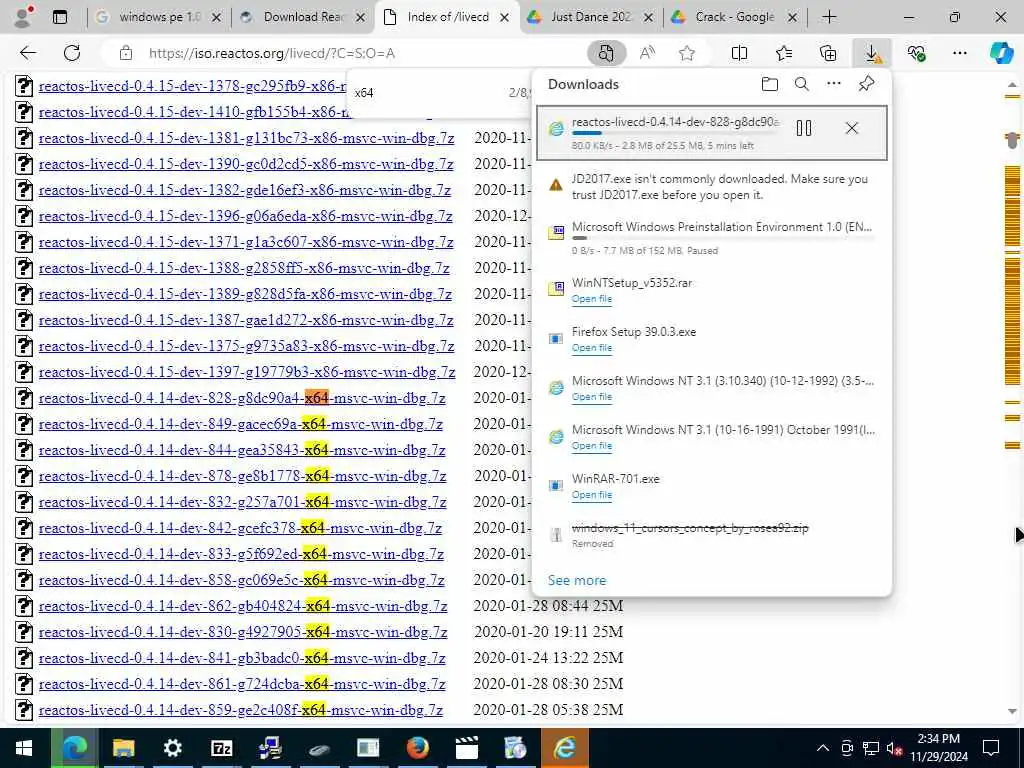Click the vertical scrollbar thumb
The image size is (1024, 768).
(1012, 139)
